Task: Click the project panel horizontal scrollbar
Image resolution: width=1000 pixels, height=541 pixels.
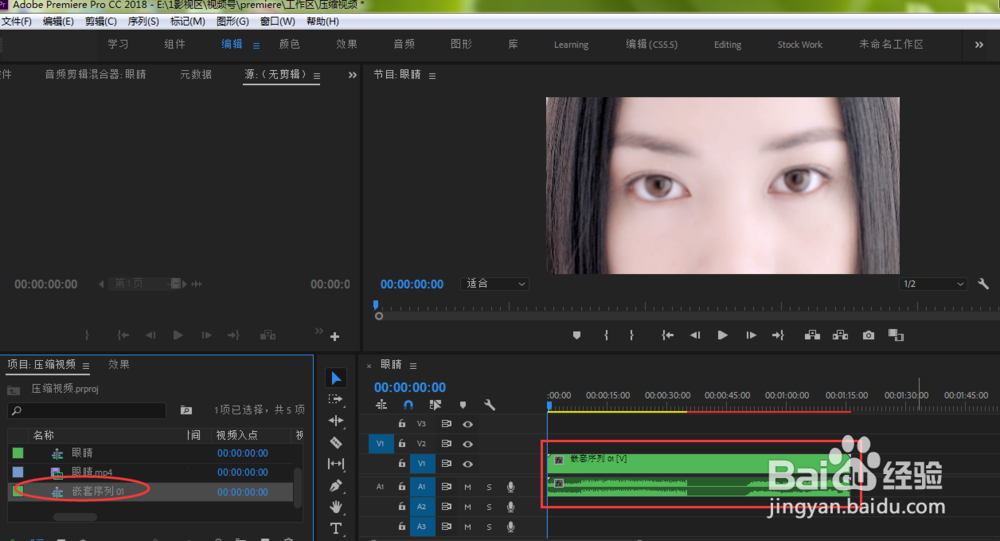Action: (75, 517)
